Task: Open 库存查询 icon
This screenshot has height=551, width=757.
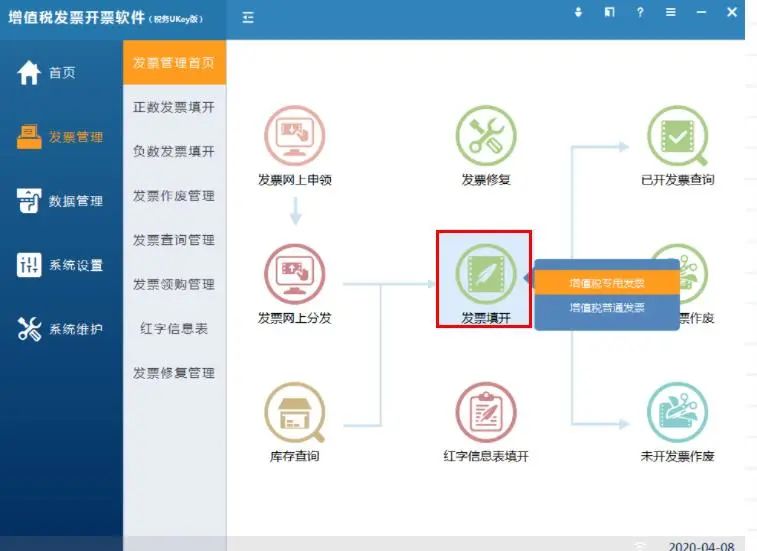Action: point(294,413)
